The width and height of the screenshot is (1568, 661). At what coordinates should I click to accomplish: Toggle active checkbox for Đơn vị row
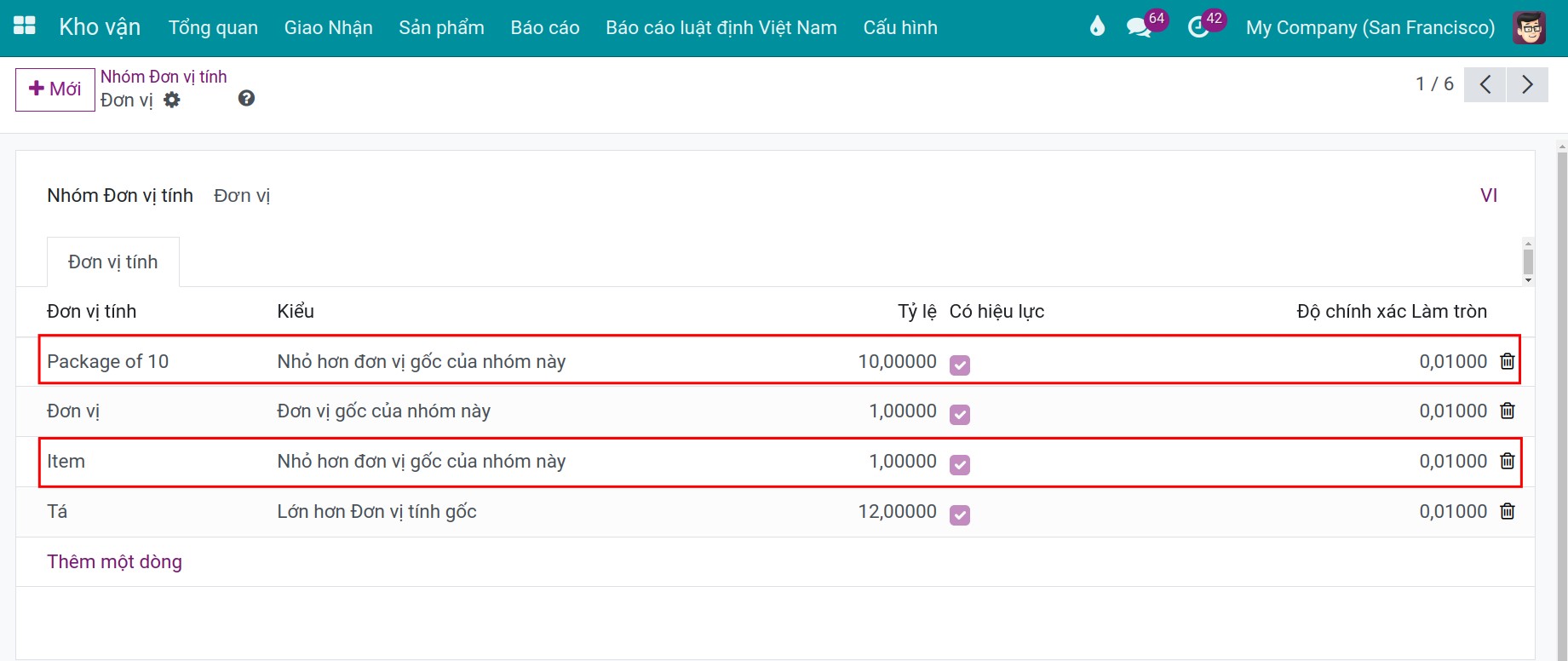[960, 414]
